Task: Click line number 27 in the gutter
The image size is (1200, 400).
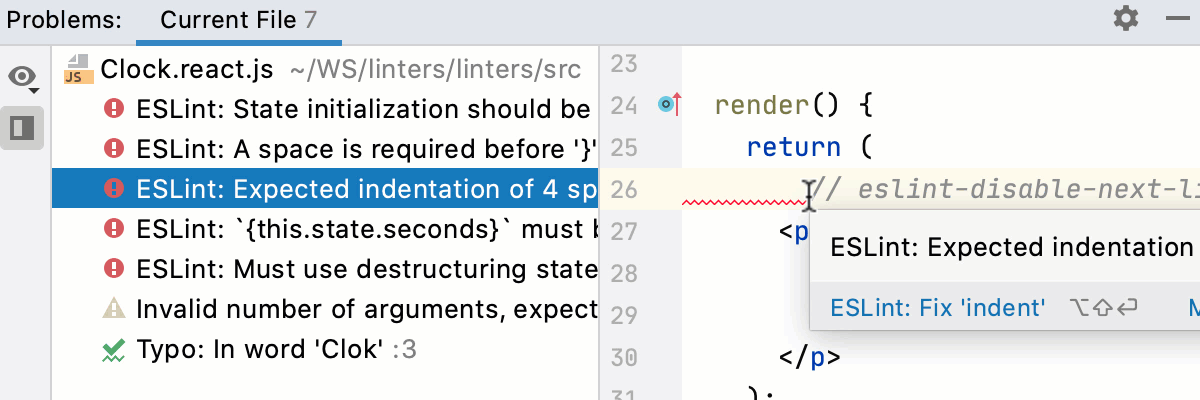Action: (623, 232)
